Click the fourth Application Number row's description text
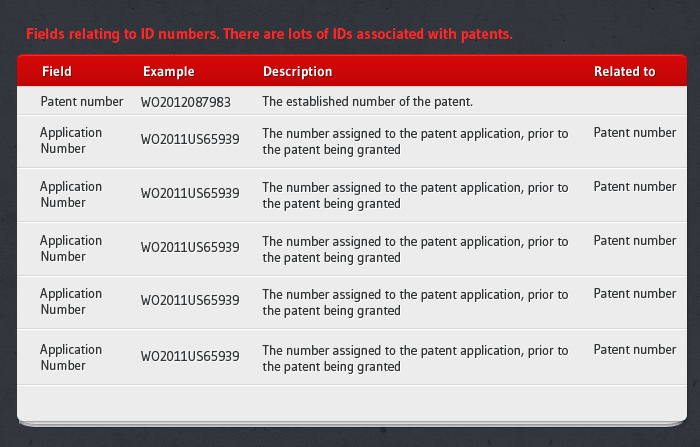The height and width of the screenshot is (447, 700). click(415, 303)
